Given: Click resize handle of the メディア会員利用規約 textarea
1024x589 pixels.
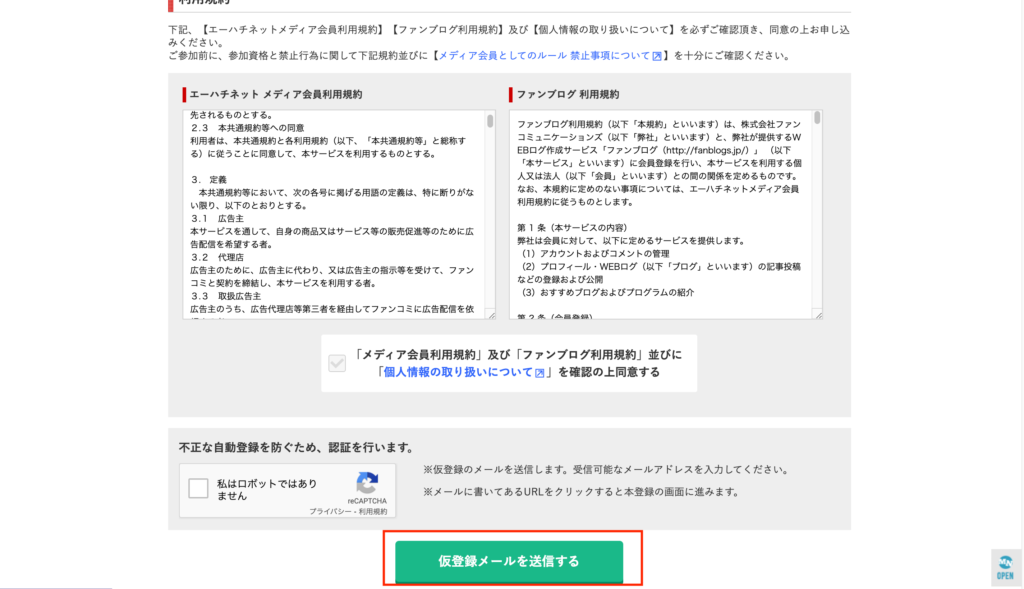Looking at the screenshot, I should 492,315.
